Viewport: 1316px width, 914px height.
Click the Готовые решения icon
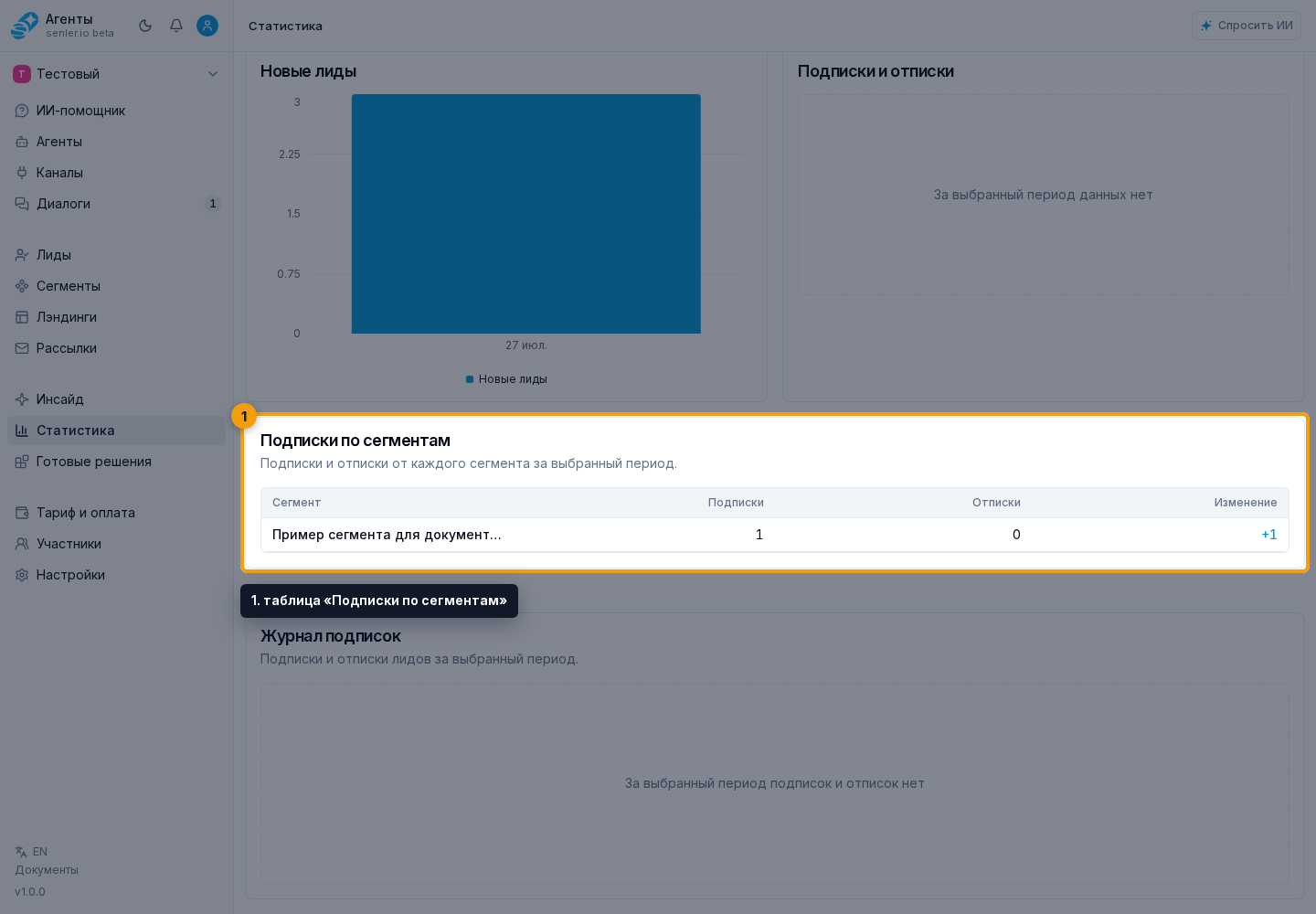click(x=22, y=462)
